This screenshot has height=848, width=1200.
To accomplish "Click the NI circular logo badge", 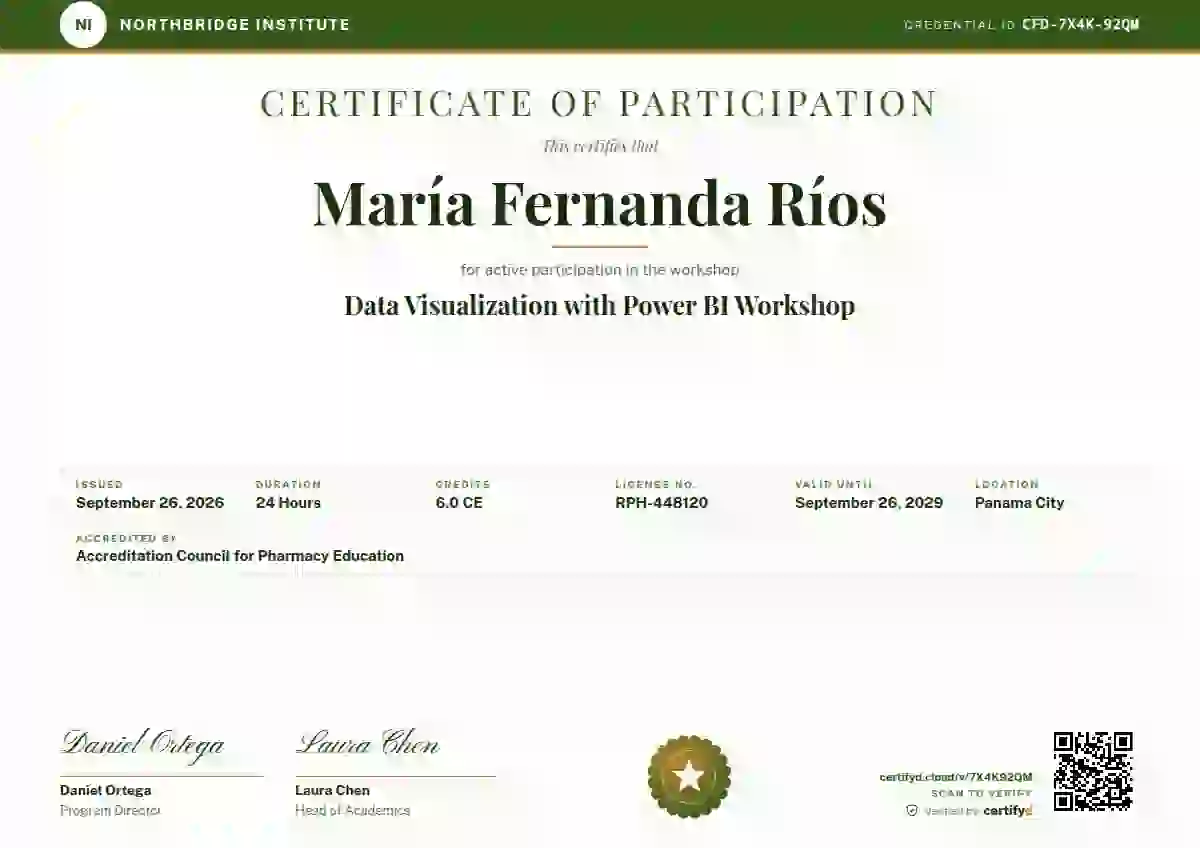I will coord(83,25).
